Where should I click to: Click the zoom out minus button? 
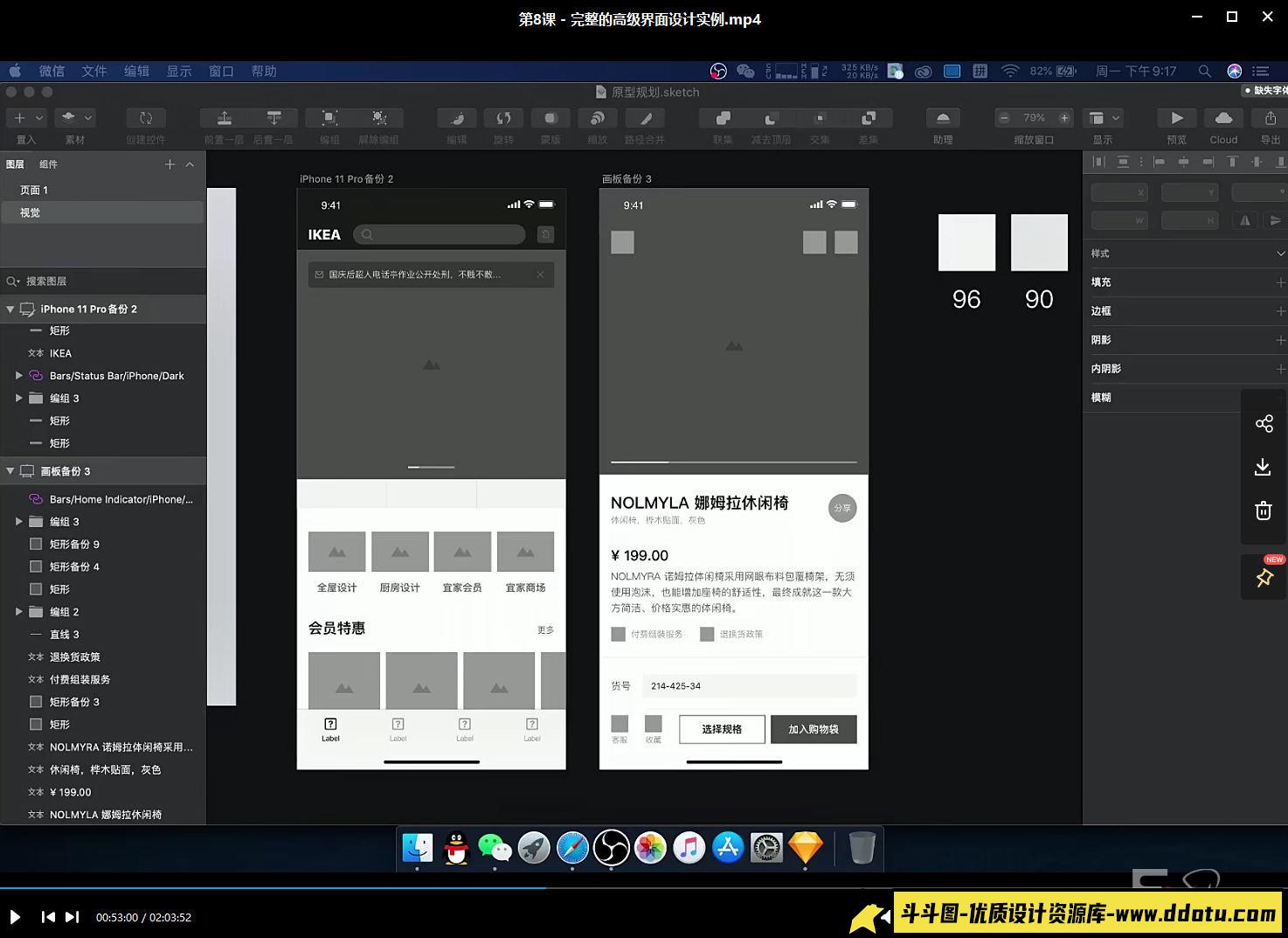1004,117
